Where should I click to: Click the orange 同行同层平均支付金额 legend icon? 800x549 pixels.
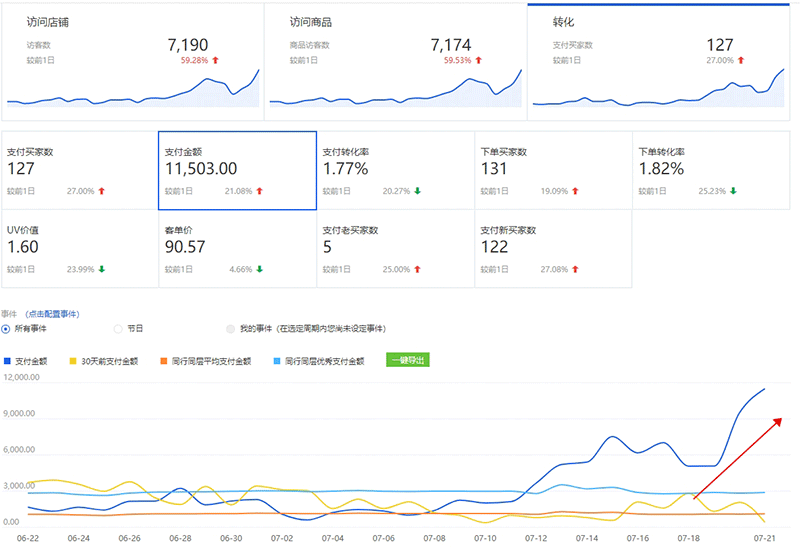(164, 361)
